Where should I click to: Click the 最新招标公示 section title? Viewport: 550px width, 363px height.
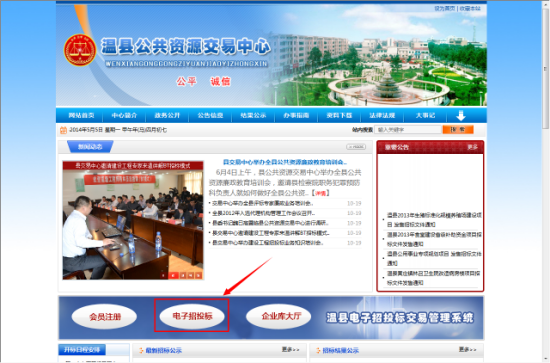click(x=163, y=350)
